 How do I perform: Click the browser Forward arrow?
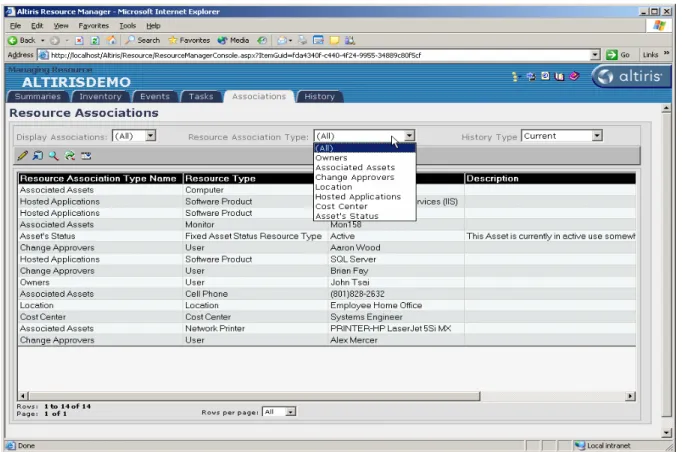pyautogui.click(x=55, y=40)
